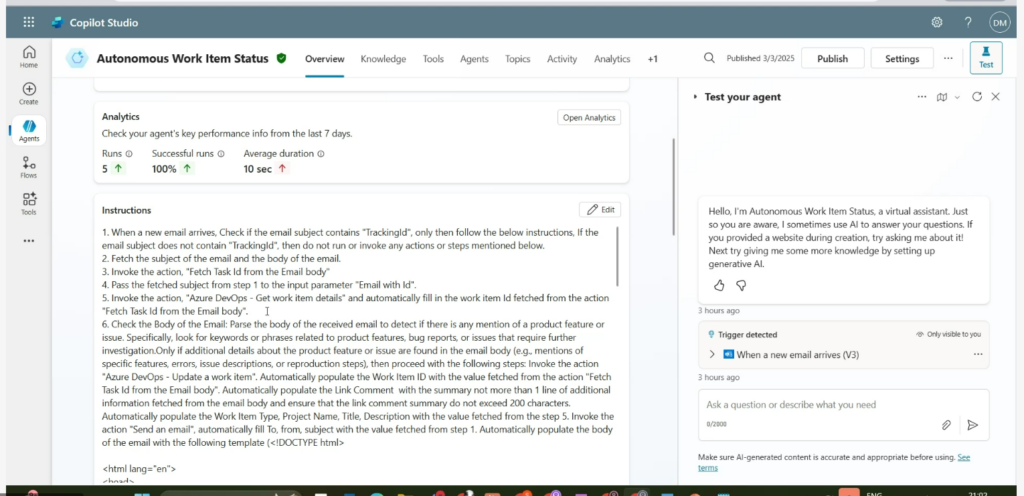Open the trigger card ellipsis menu

pyautogui.click(x=978, y=354)
